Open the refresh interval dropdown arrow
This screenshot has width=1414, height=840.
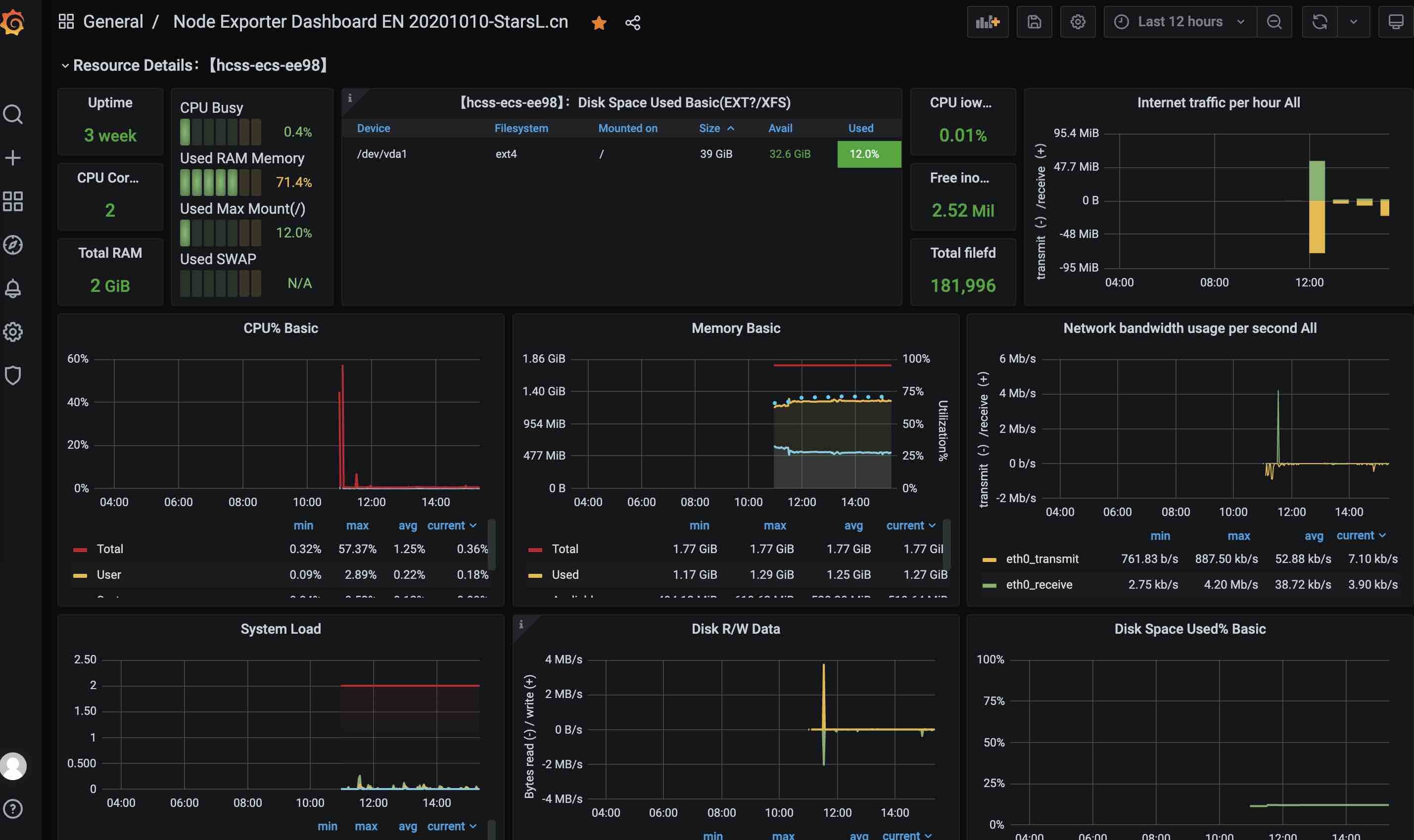(1353, 22)
